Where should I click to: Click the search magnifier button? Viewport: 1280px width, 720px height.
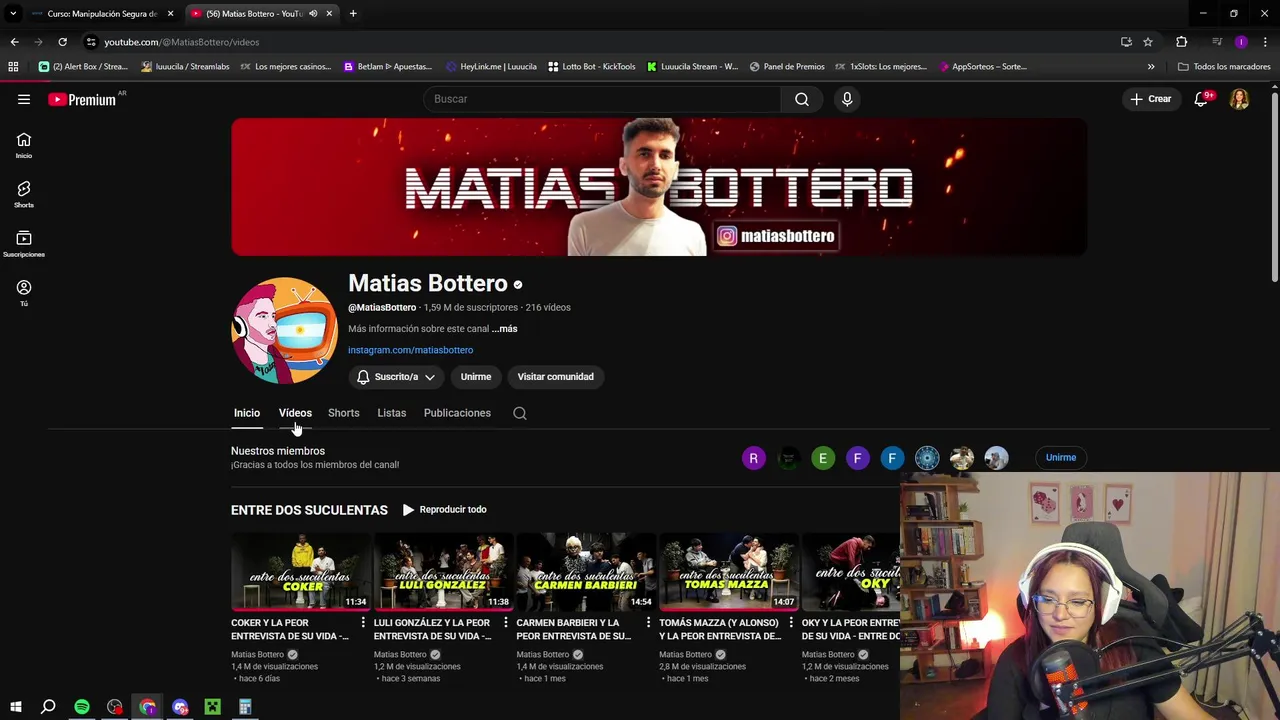point(802,99)
